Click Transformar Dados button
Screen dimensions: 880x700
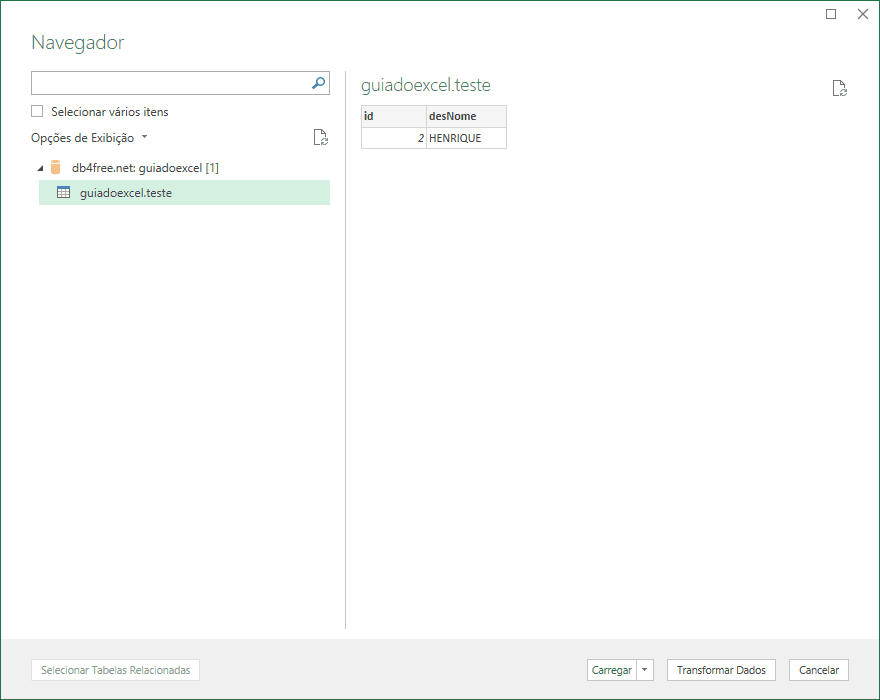721,670
